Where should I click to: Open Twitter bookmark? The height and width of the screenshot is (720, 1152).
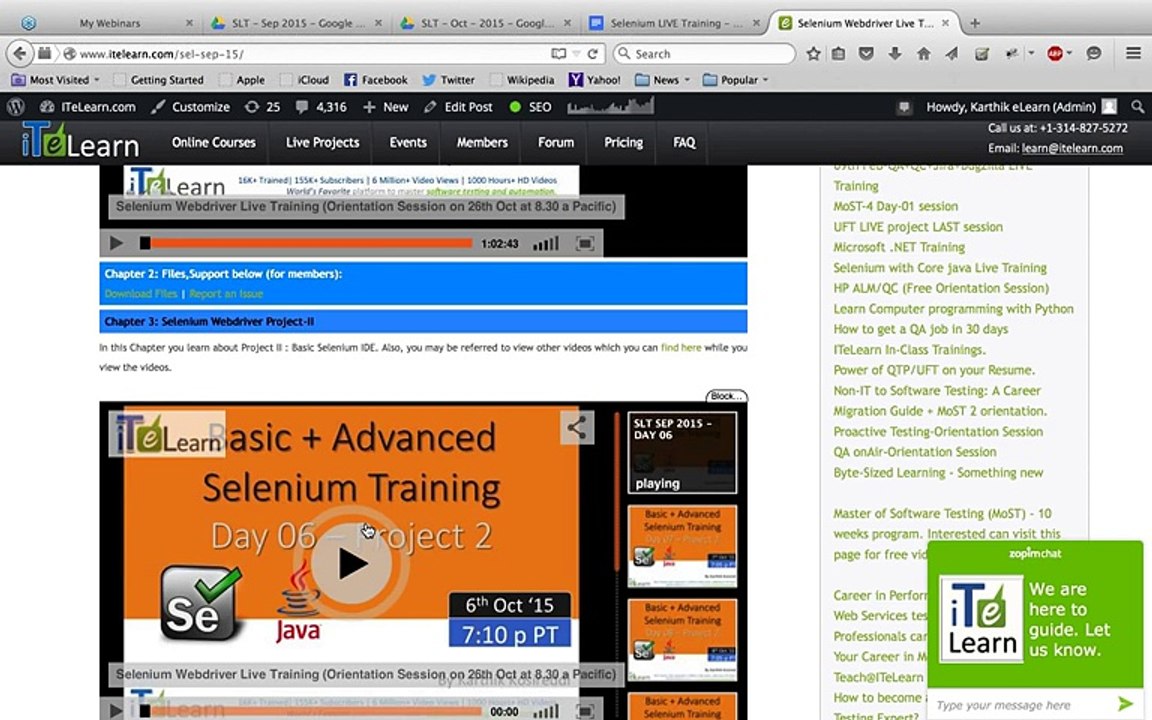coord(448,79)
